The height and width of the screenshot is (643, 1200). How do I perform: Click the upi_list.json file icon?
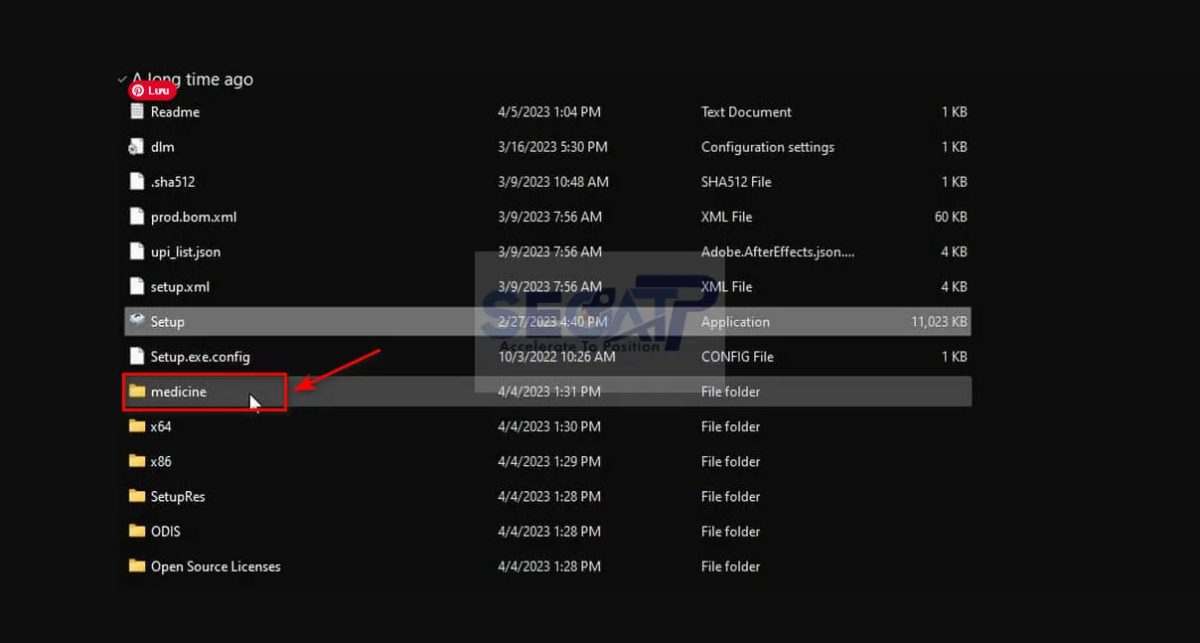pyautogui.click(x=137, y=252)
